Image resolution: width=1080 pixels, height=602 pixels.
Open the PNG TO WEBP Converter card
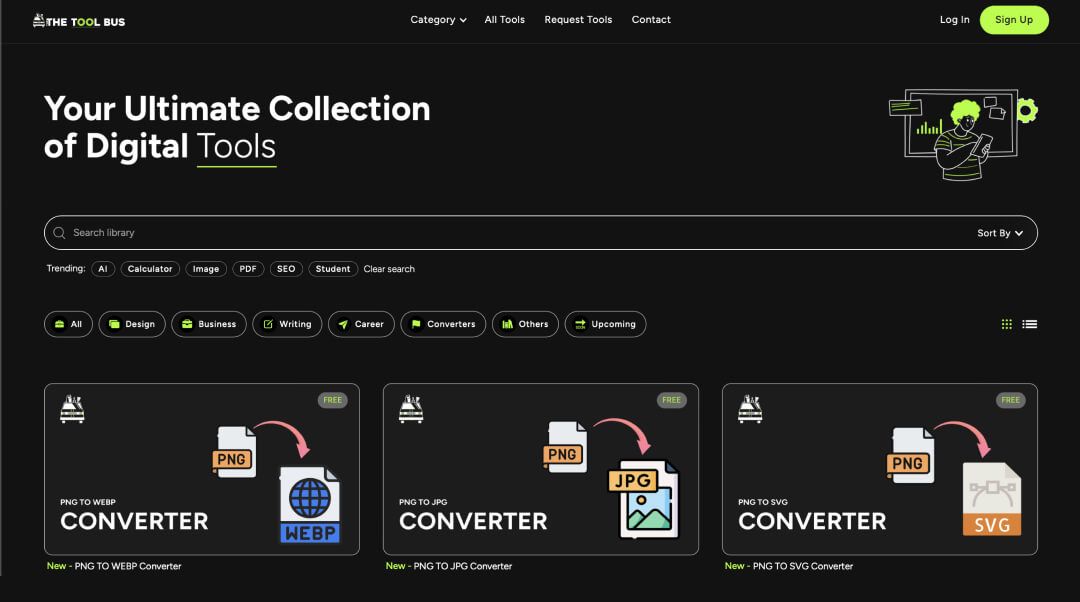(x=202, y=469)
